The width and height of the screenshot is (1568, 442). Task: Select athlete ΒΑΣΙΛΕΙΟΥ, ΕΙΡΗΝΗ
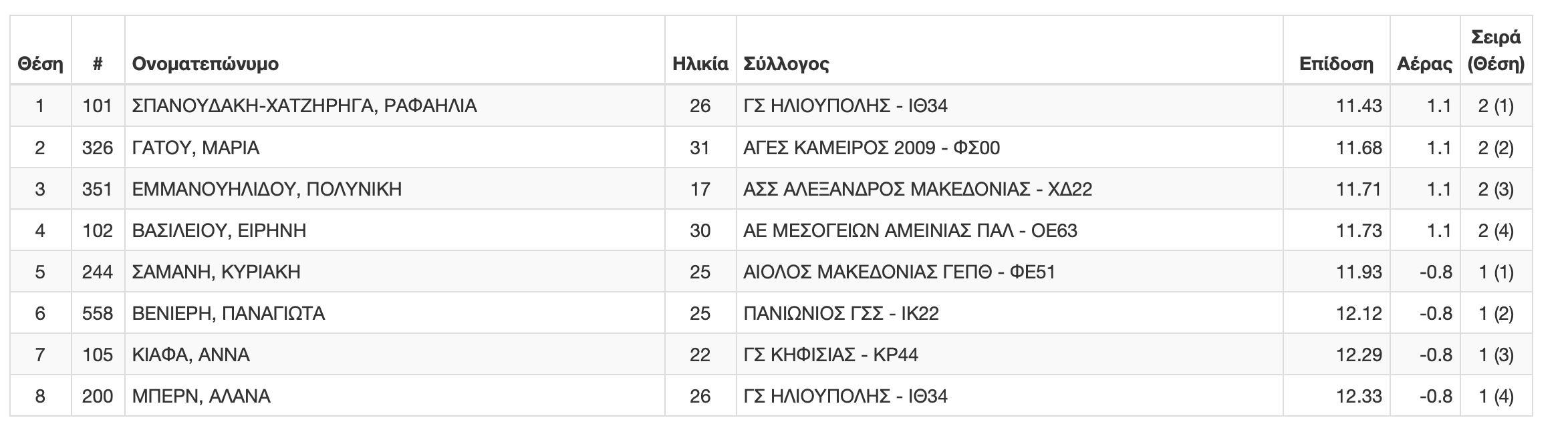click(219, 230)
